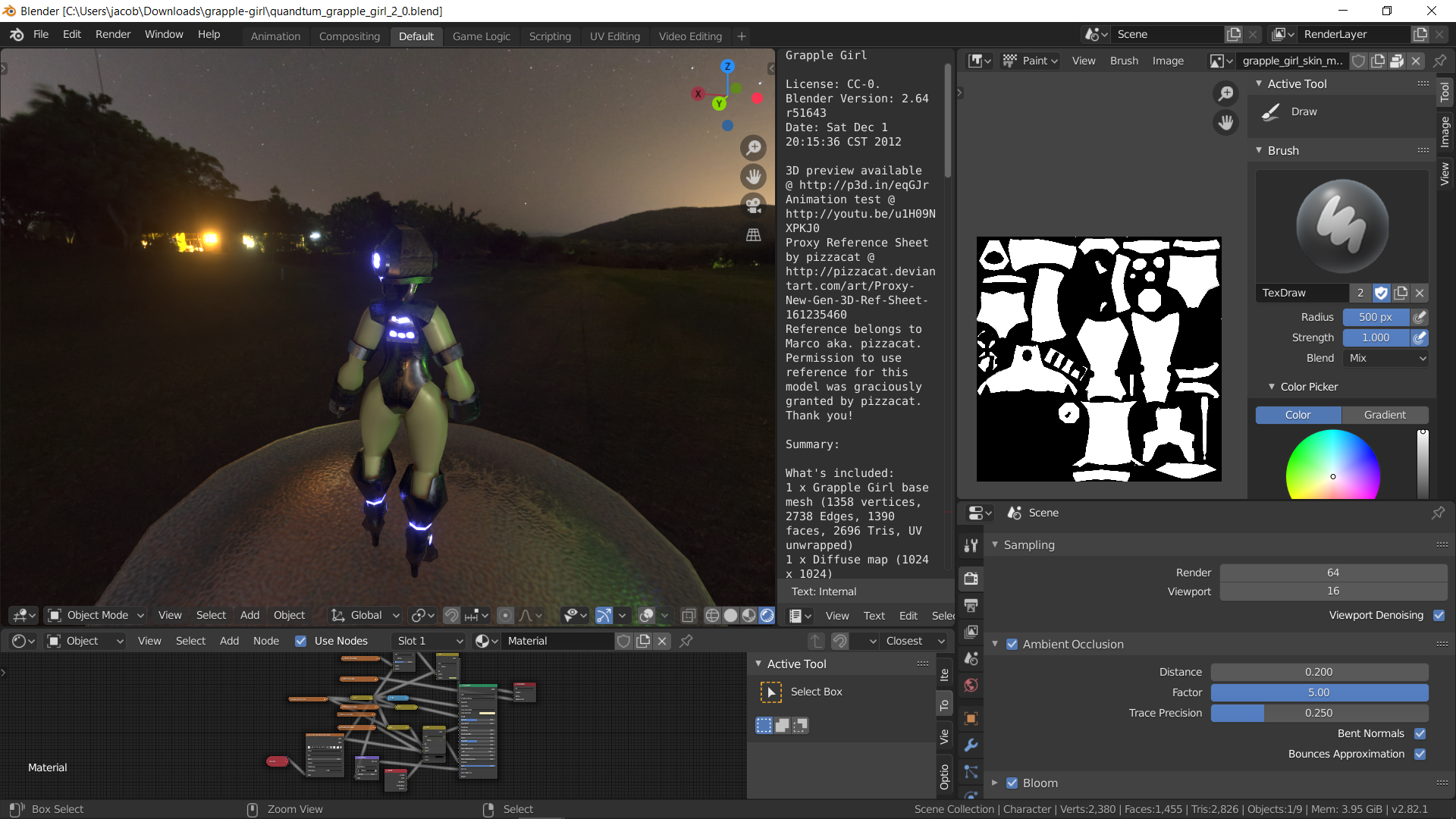Open the Render menu
This screenshot has height=819, width=1456.
pyautogui.click(x=112, y=34)
